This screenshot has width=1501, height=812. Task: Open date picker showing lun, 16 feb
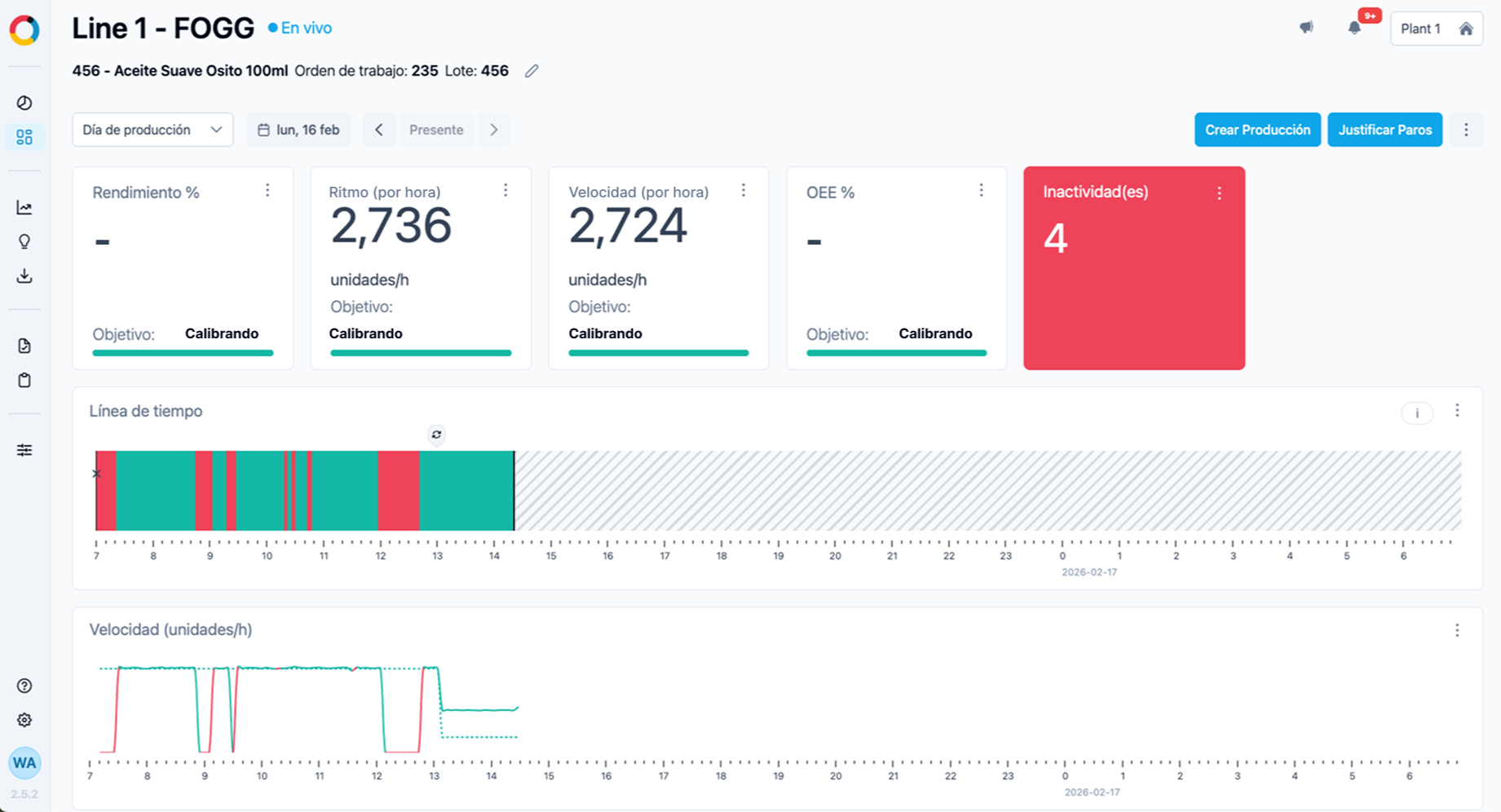point(298,130)
